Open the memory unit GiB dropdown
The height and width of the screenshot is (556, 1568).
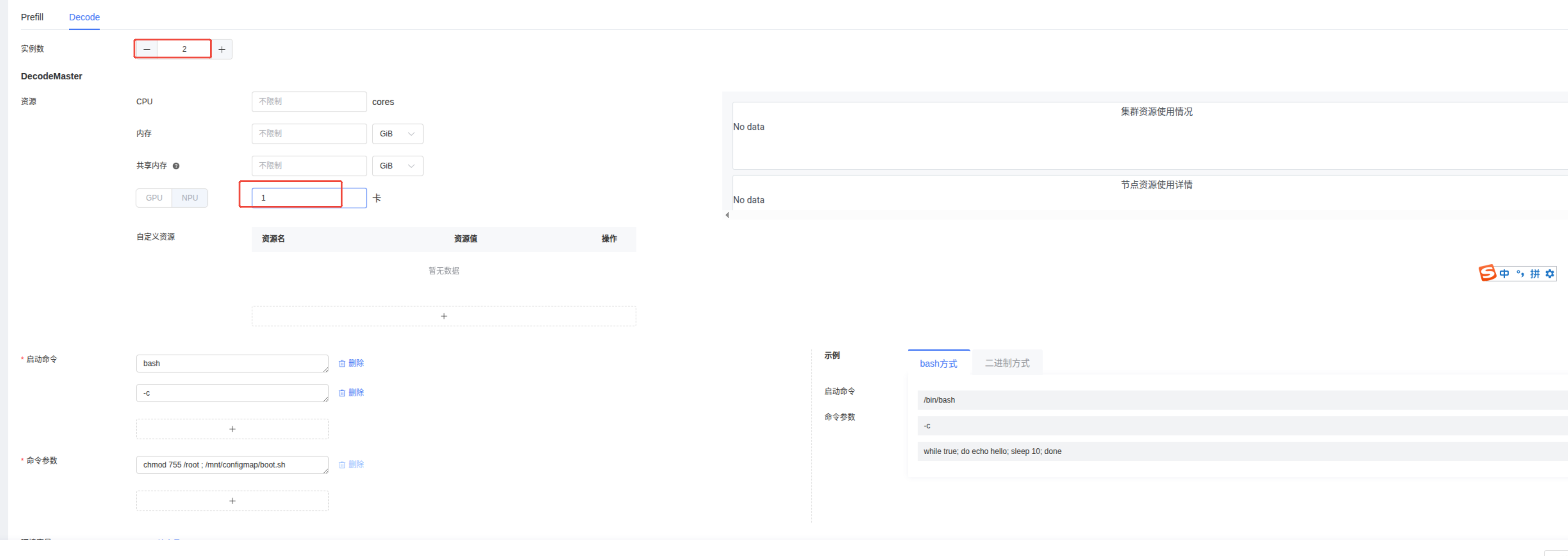tap(397, 134)
